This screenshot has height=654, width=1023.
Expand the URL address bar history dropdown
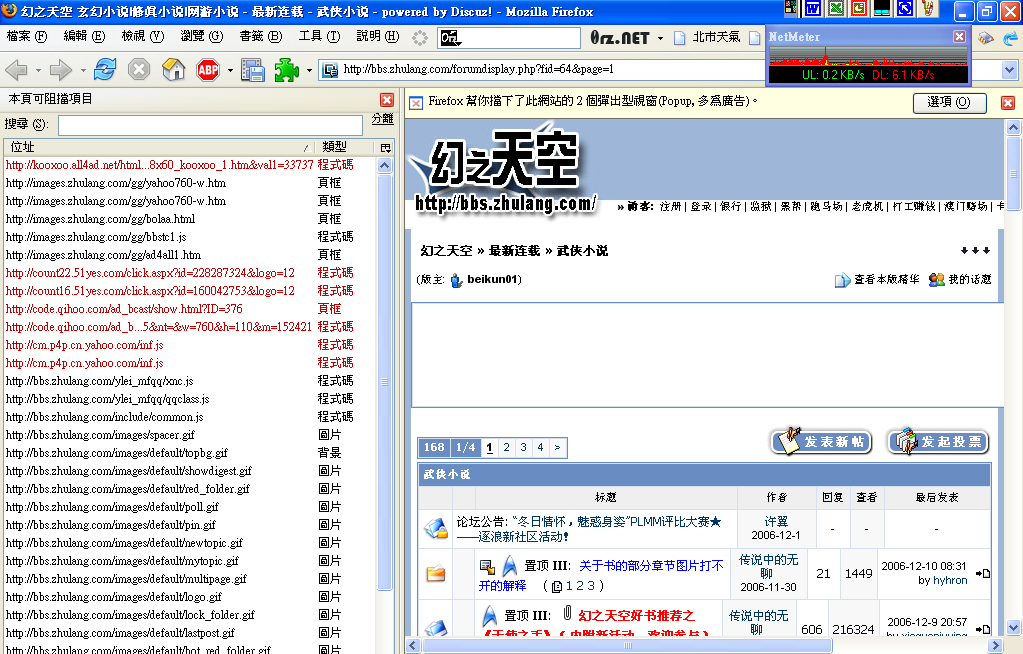point(1009,70)
